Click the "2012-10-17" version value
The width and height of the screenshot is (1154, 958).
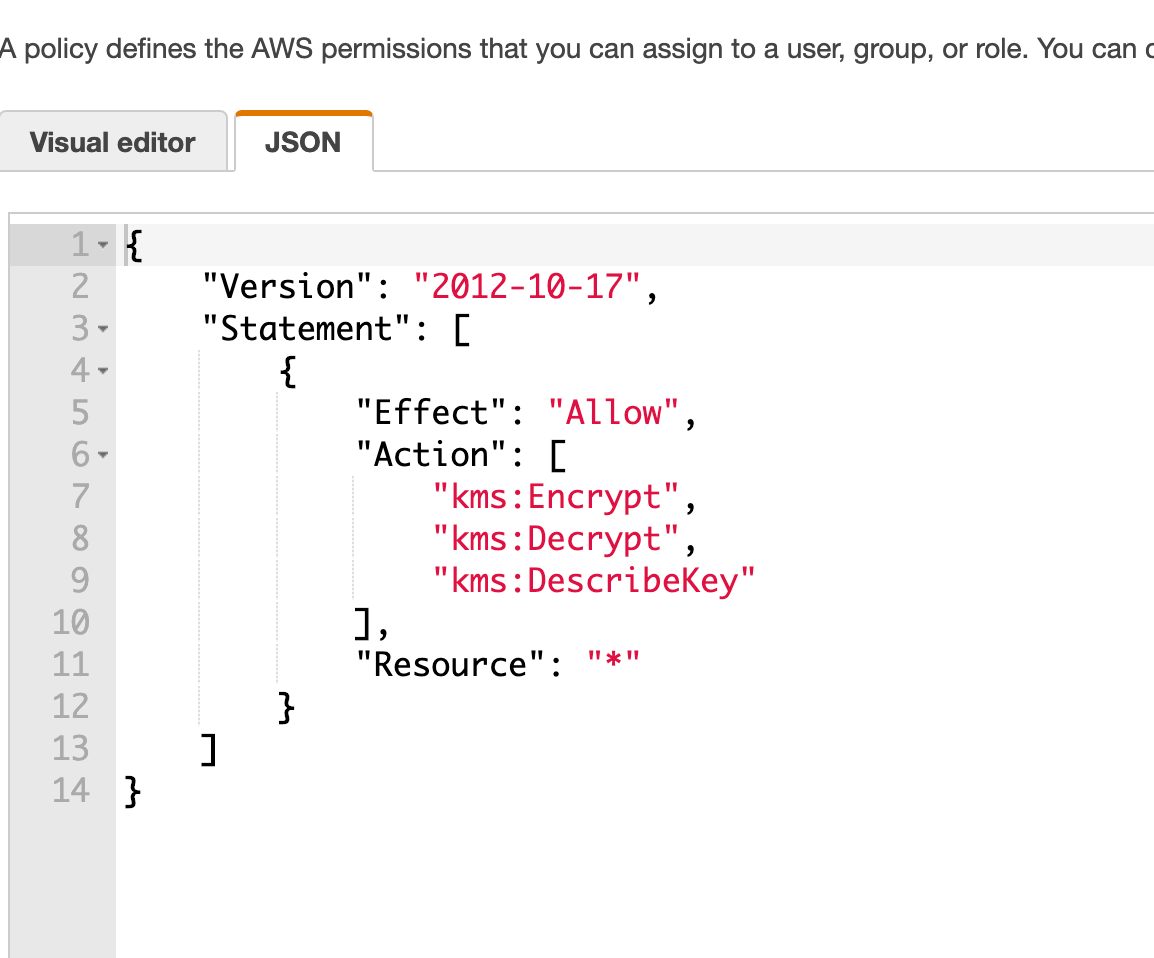(x=527, y=286)
